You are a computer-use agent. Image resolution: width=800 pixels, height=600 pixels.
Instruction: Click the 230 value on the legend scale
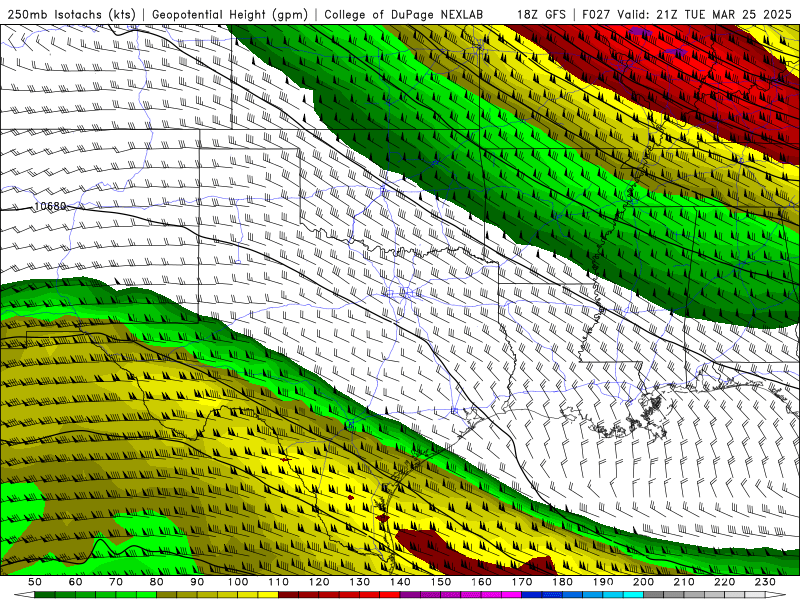point(766,582)
